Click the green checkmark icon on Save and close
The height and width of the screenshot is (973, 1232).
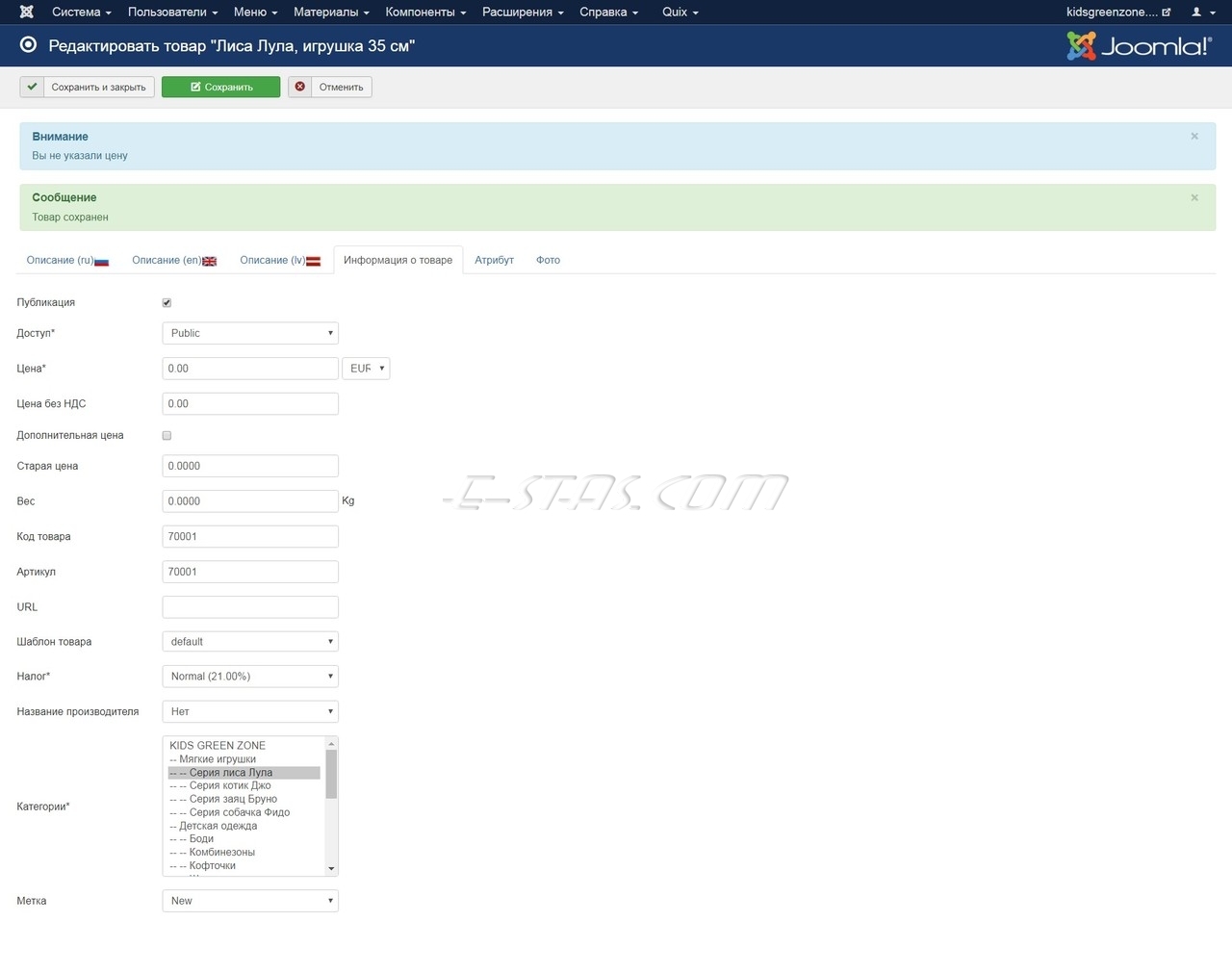coord(32,87)
